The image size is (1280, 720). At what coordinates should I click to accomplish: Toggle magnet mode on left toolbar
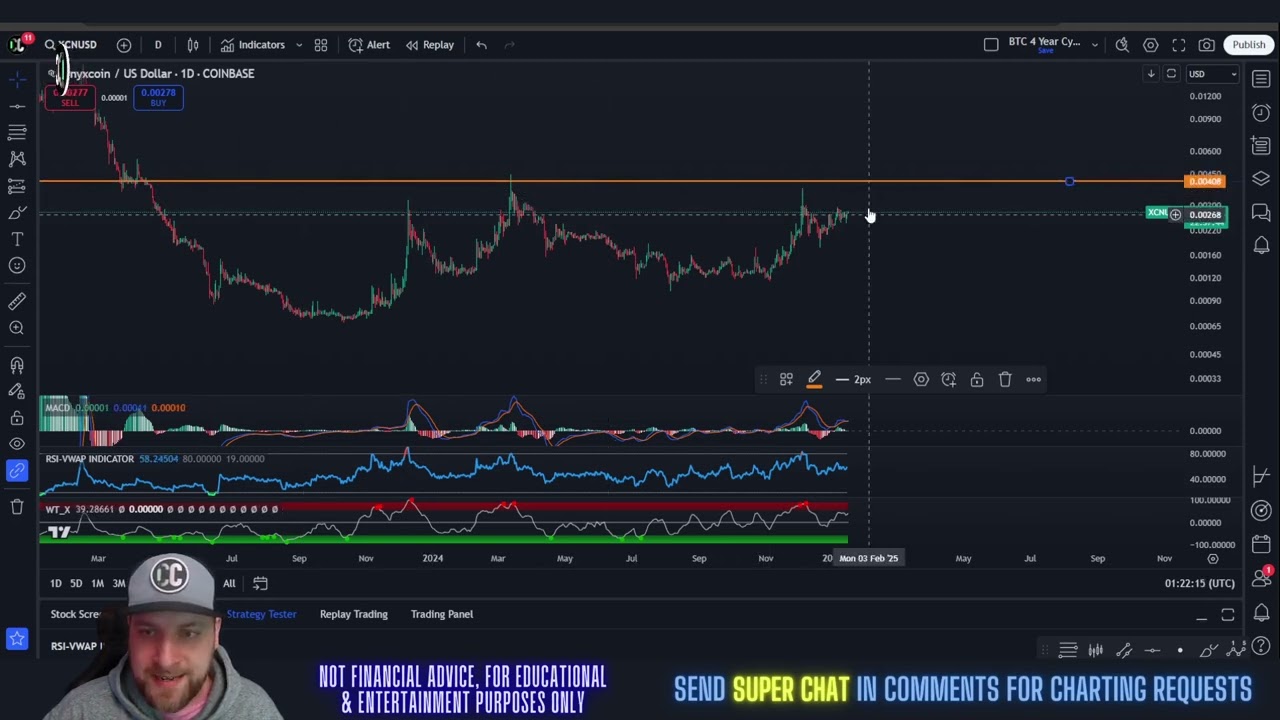17,365
